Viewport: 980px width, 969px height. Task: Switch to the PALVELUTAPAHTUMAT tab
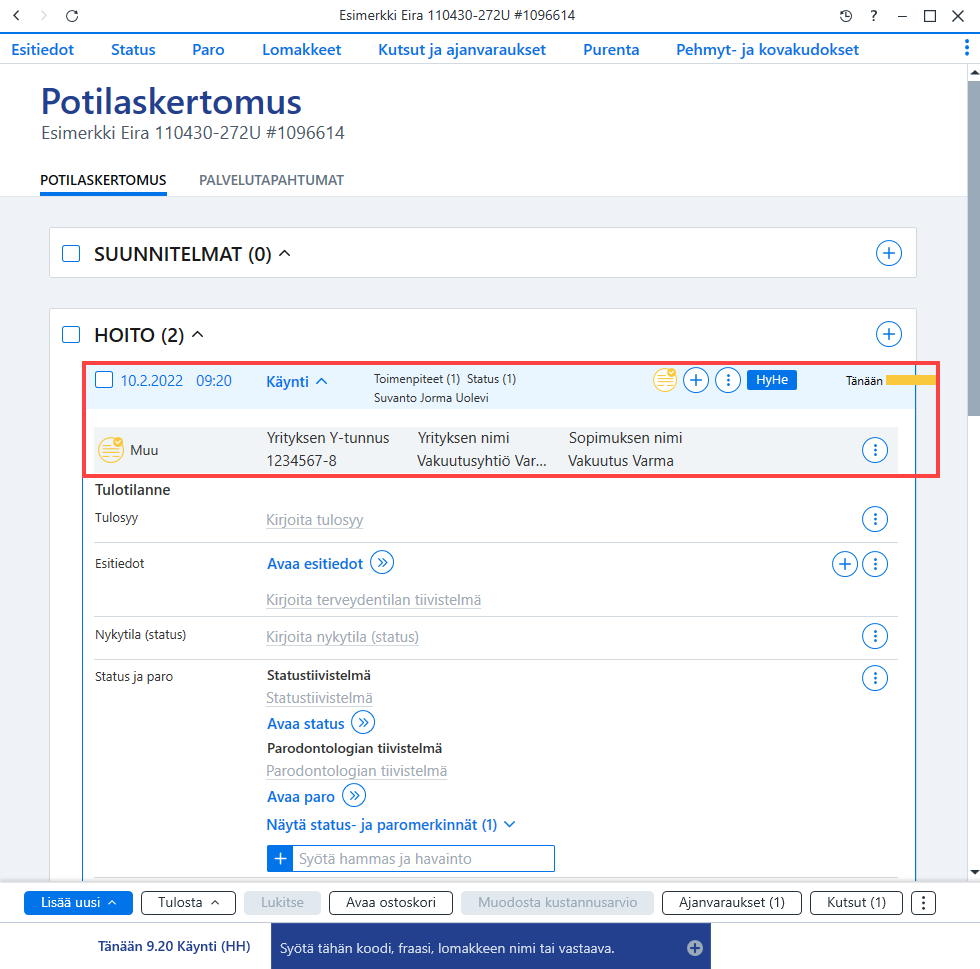tap(271, 180)
